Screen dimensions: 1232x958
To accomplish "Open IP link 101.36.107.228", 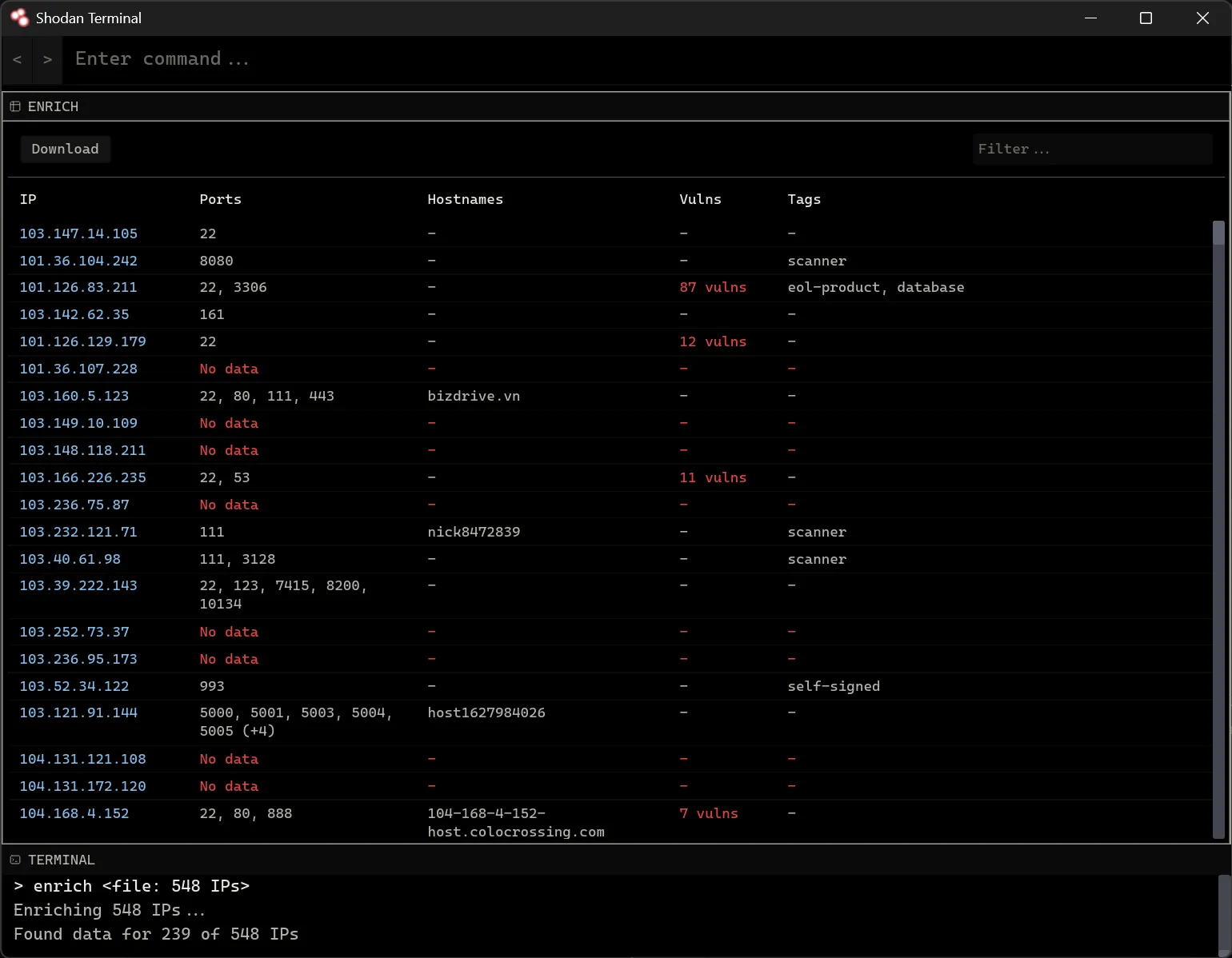I will [78, 369].
